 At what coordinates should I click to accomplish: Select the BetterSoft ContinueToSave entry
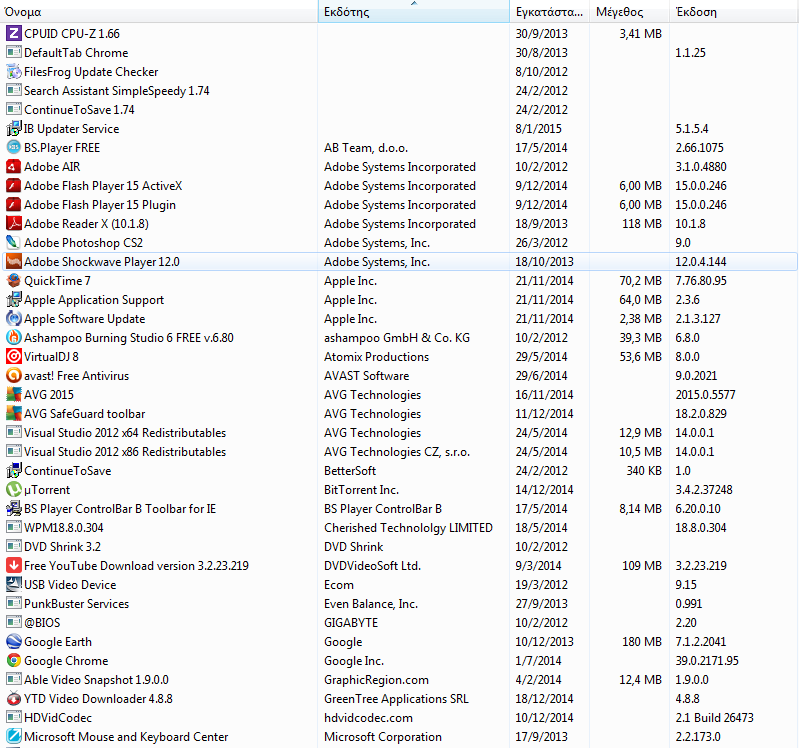(400, 471)
